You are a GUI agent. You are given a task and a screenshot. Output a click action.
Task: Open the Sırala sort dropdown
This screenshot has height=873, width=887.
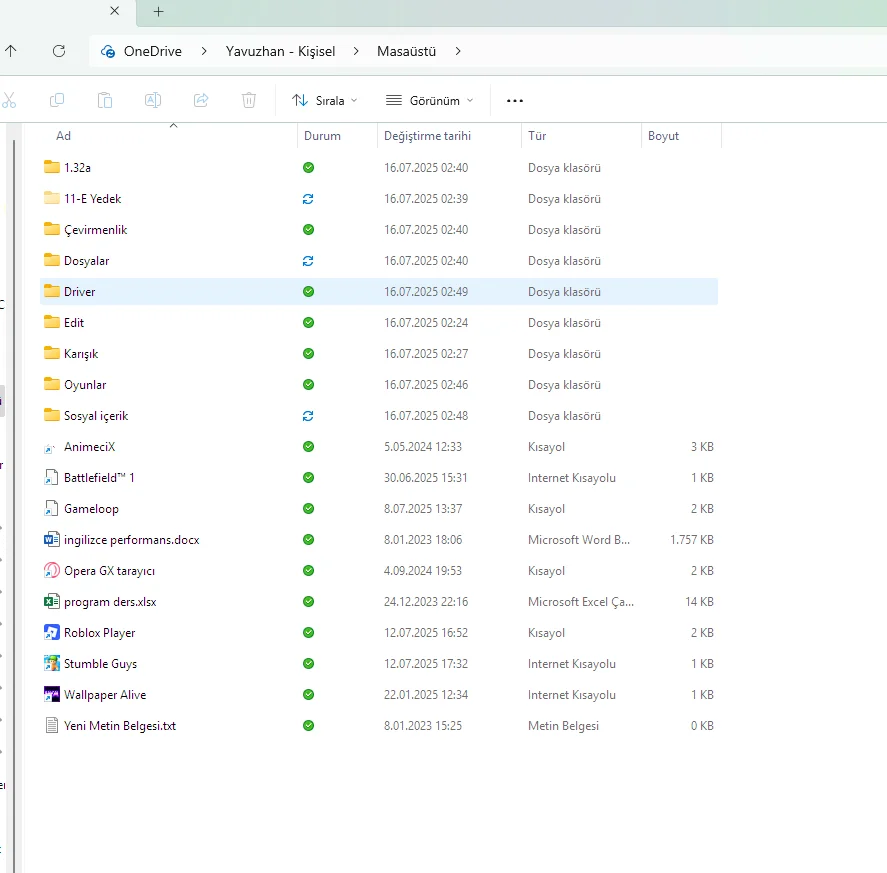click(x=324, y=100)
